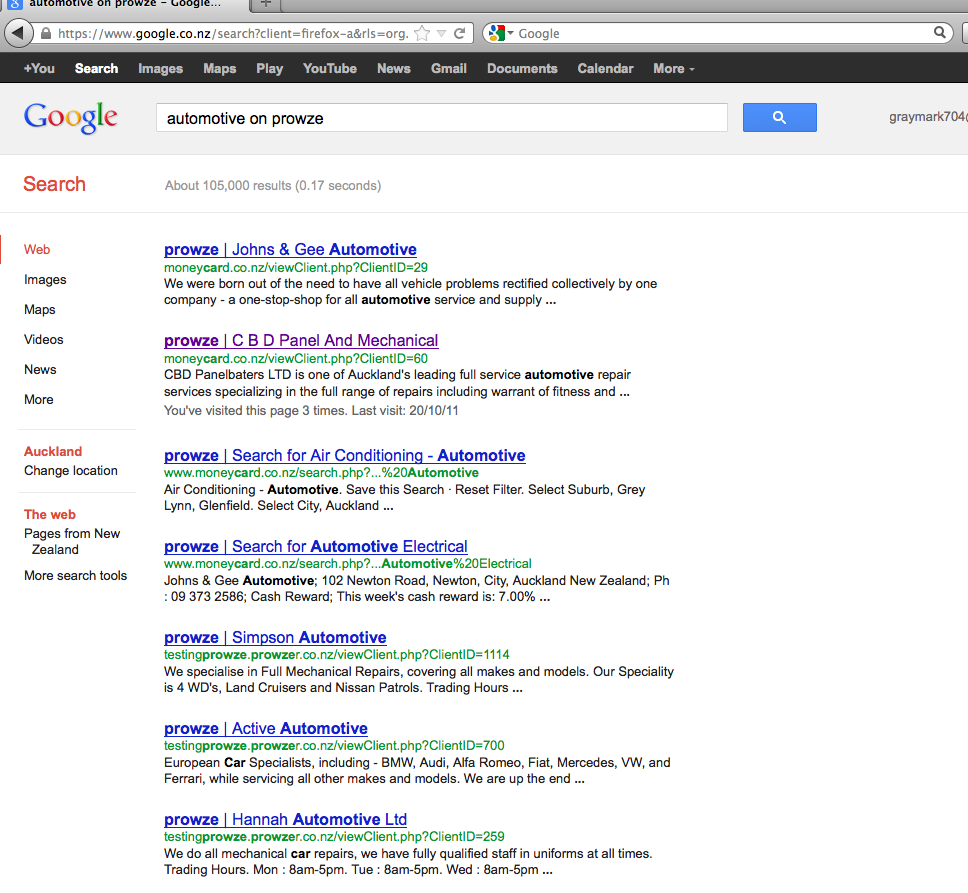This screenshot has width=968, height=893.
Task: Select Maps in the left sidebar
Action: 40,309
